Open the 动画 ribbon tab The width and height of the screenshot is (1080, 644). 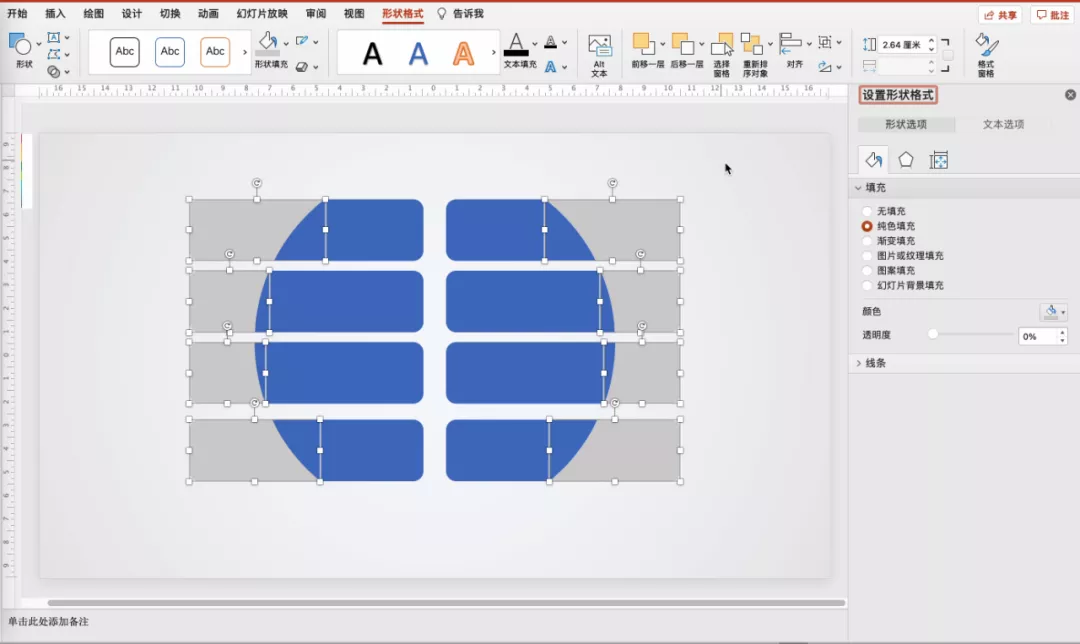tap(208, 13)
